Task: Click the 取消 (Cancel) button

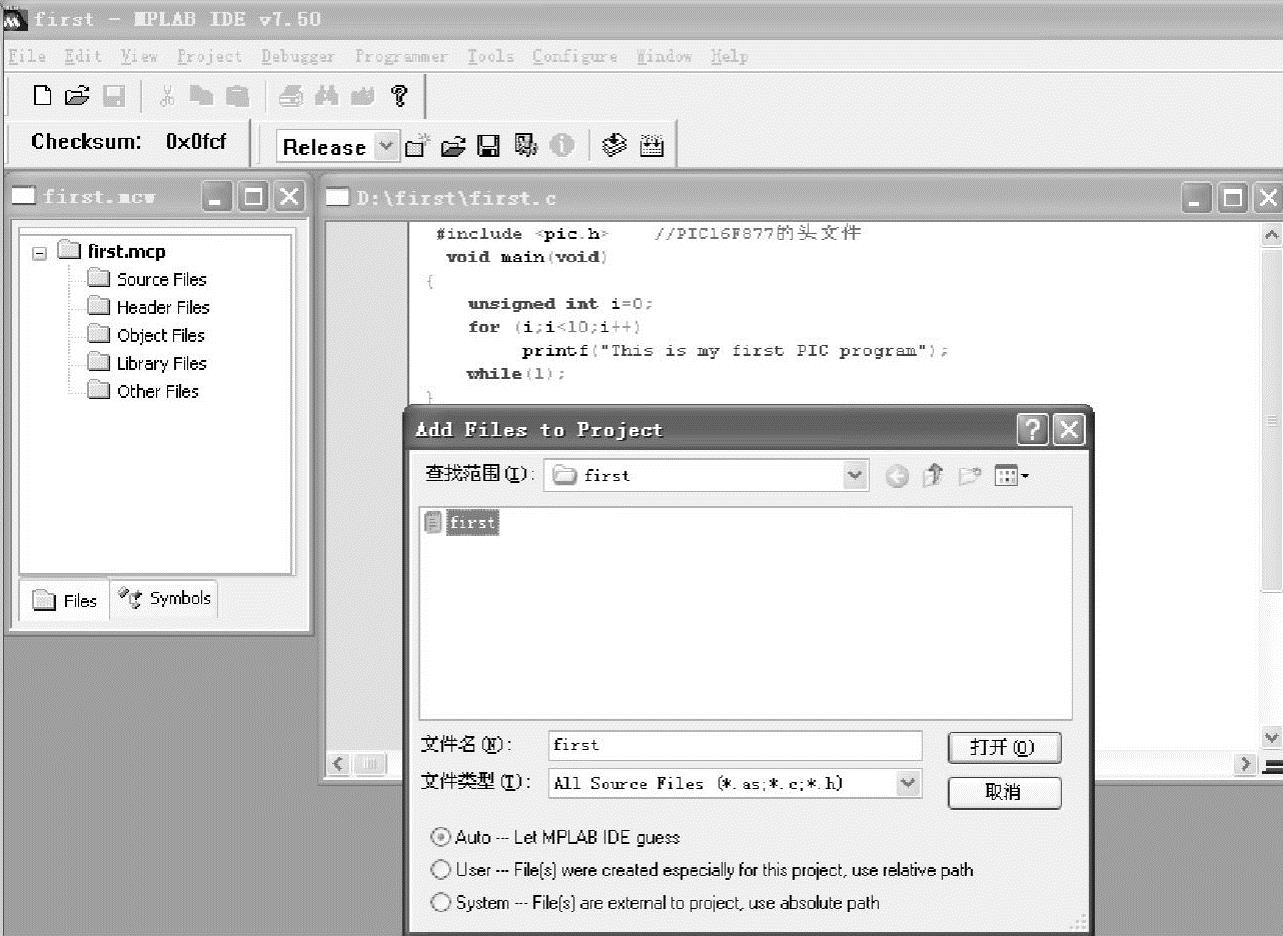Action: pyautogui.click(x=1004, y=792)
